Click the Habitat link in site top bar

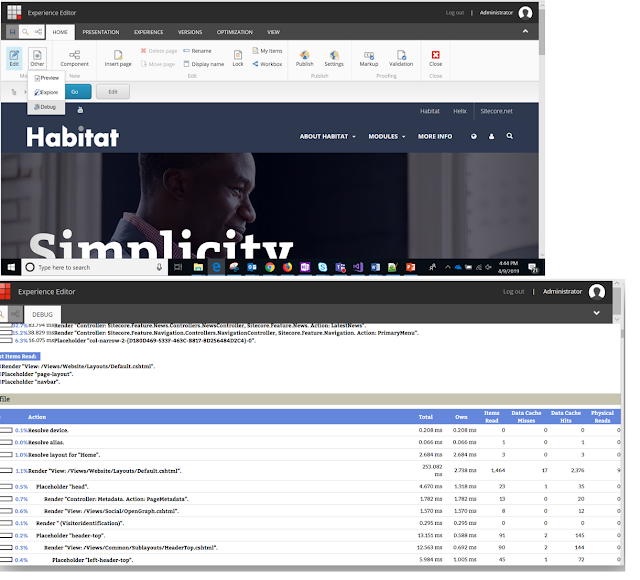coord(430,111)
